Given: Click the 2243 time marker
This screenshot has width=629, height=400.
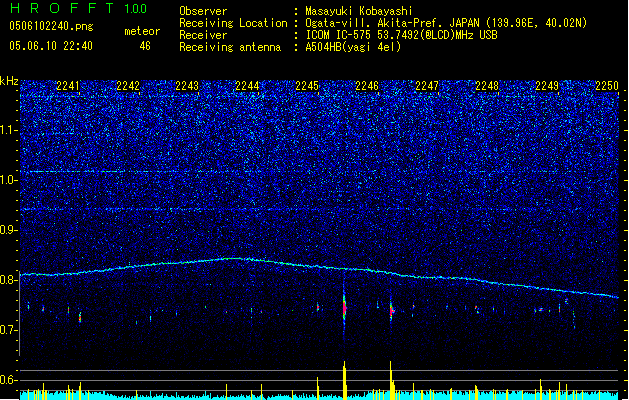Looking at the screenshot, I should coord(187,86).
